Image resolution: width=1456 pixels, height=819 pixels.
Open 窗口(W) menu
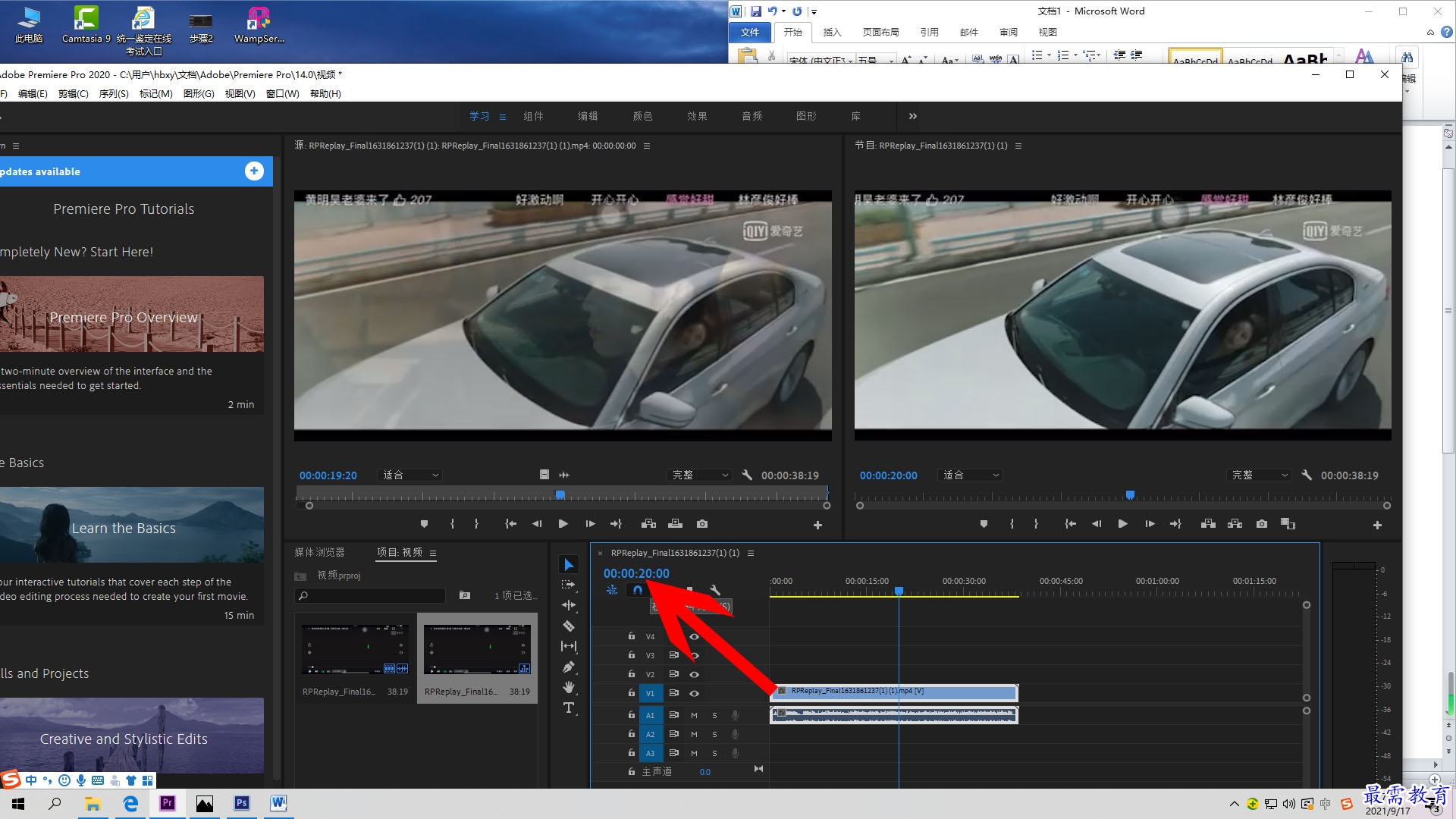click(x=283, y=94)
